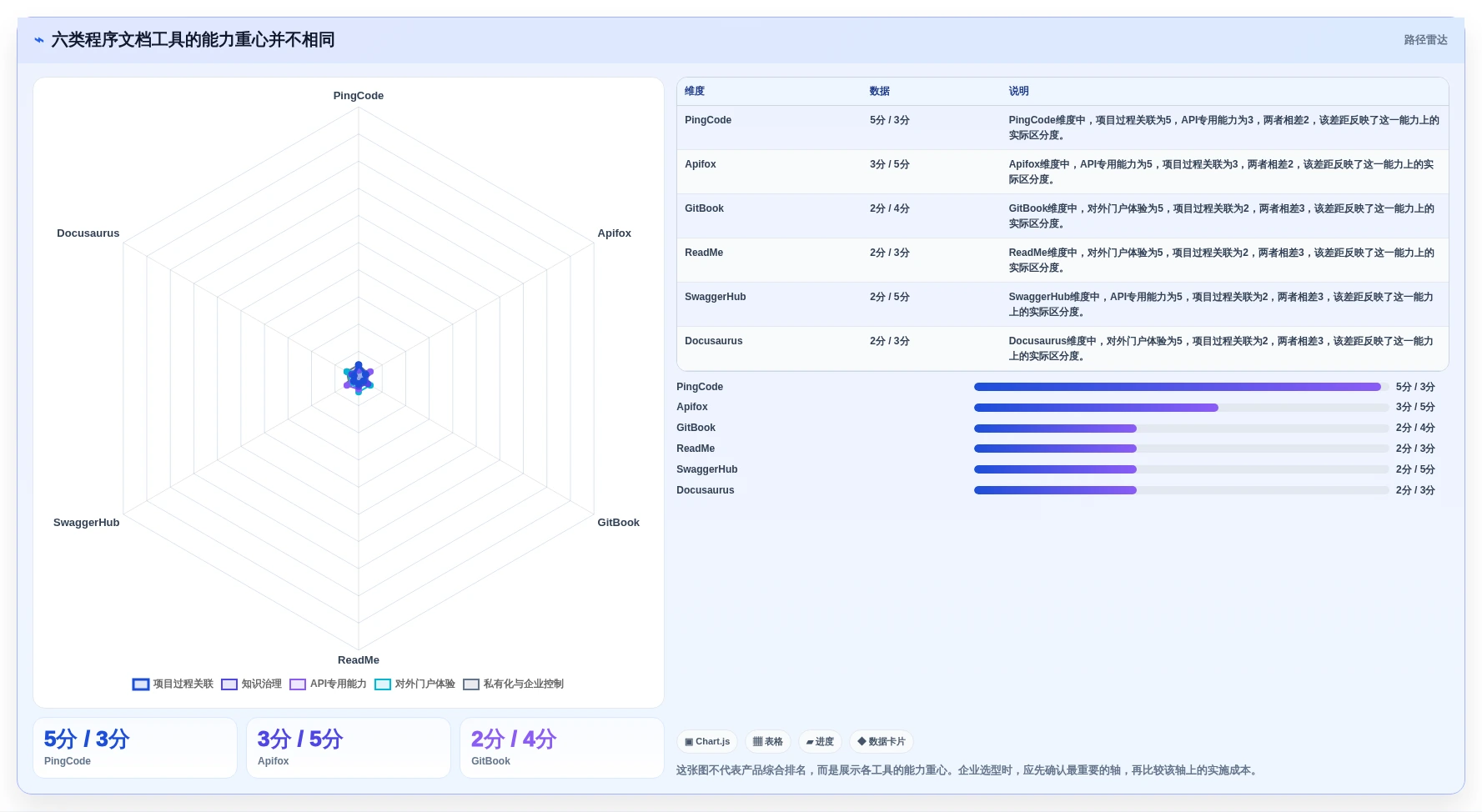Viewport: 1482px width, 812px height.
Task: Toggle the 项目过程关联 legend series
Action: click(x=173, y=684)
